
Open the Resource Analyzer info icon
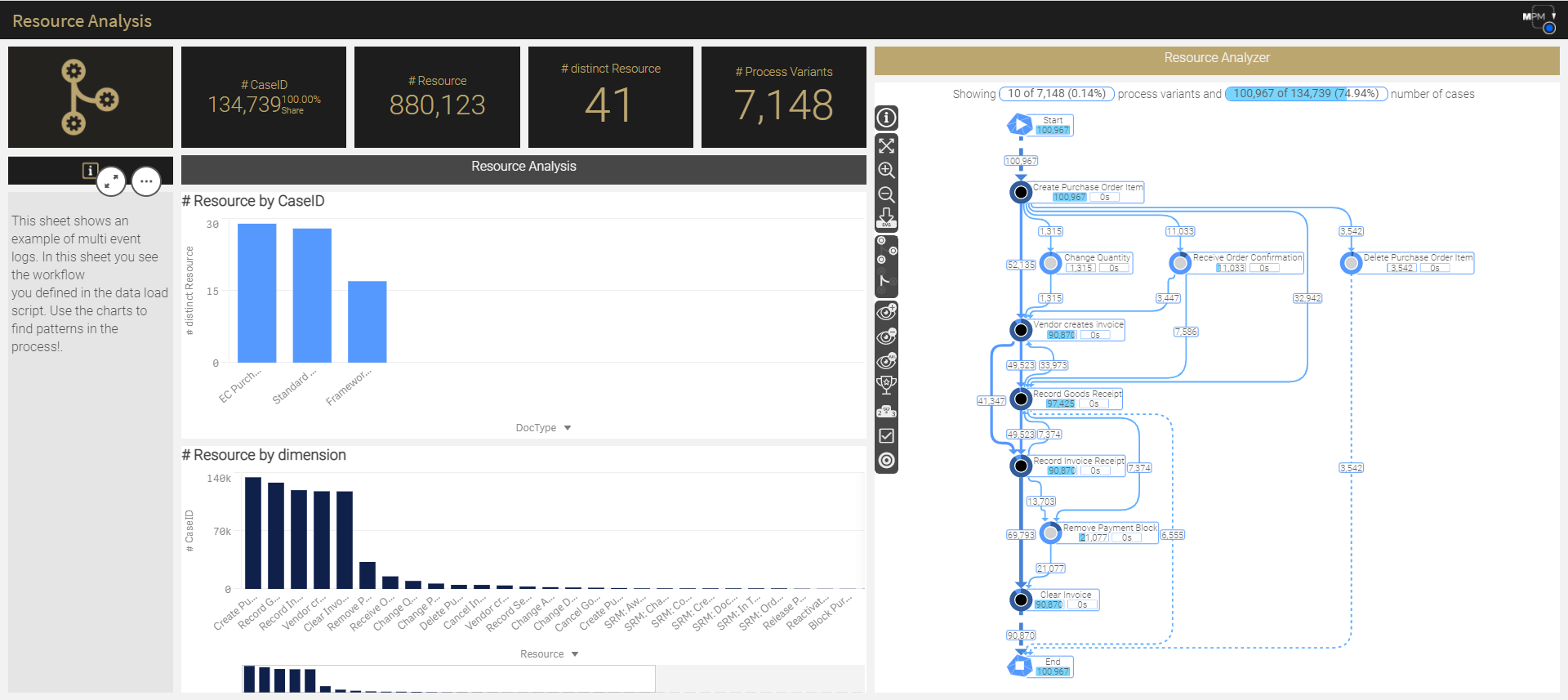point(886,118)
